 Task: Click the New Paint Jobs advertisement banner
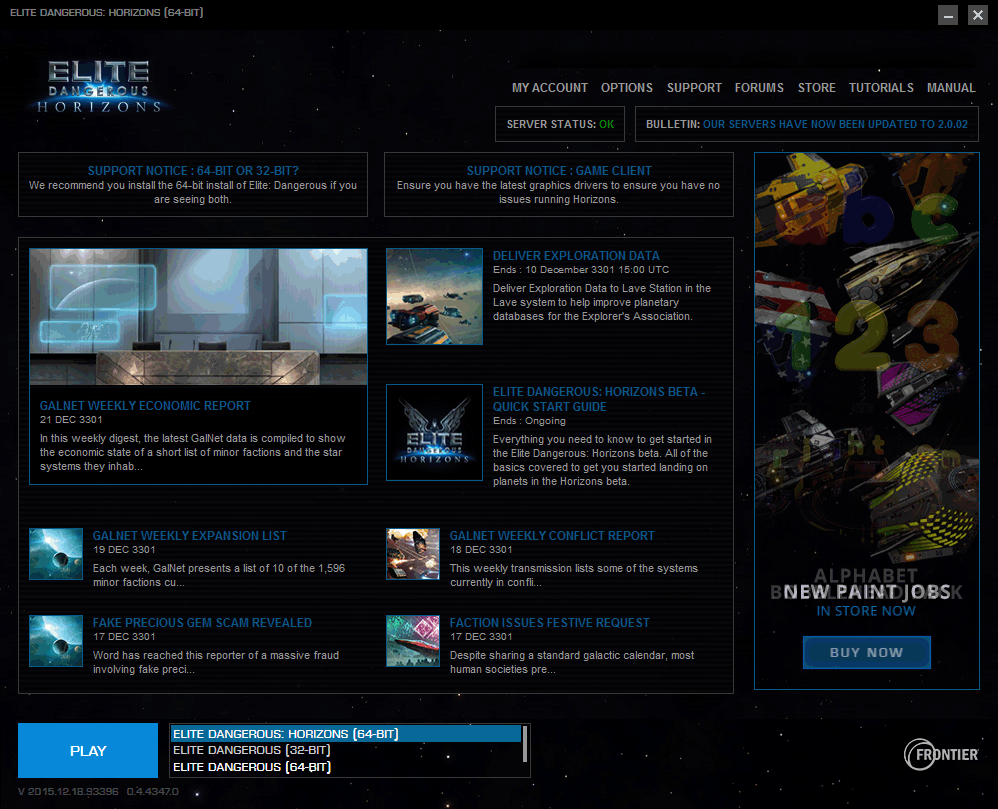[866, 421]
